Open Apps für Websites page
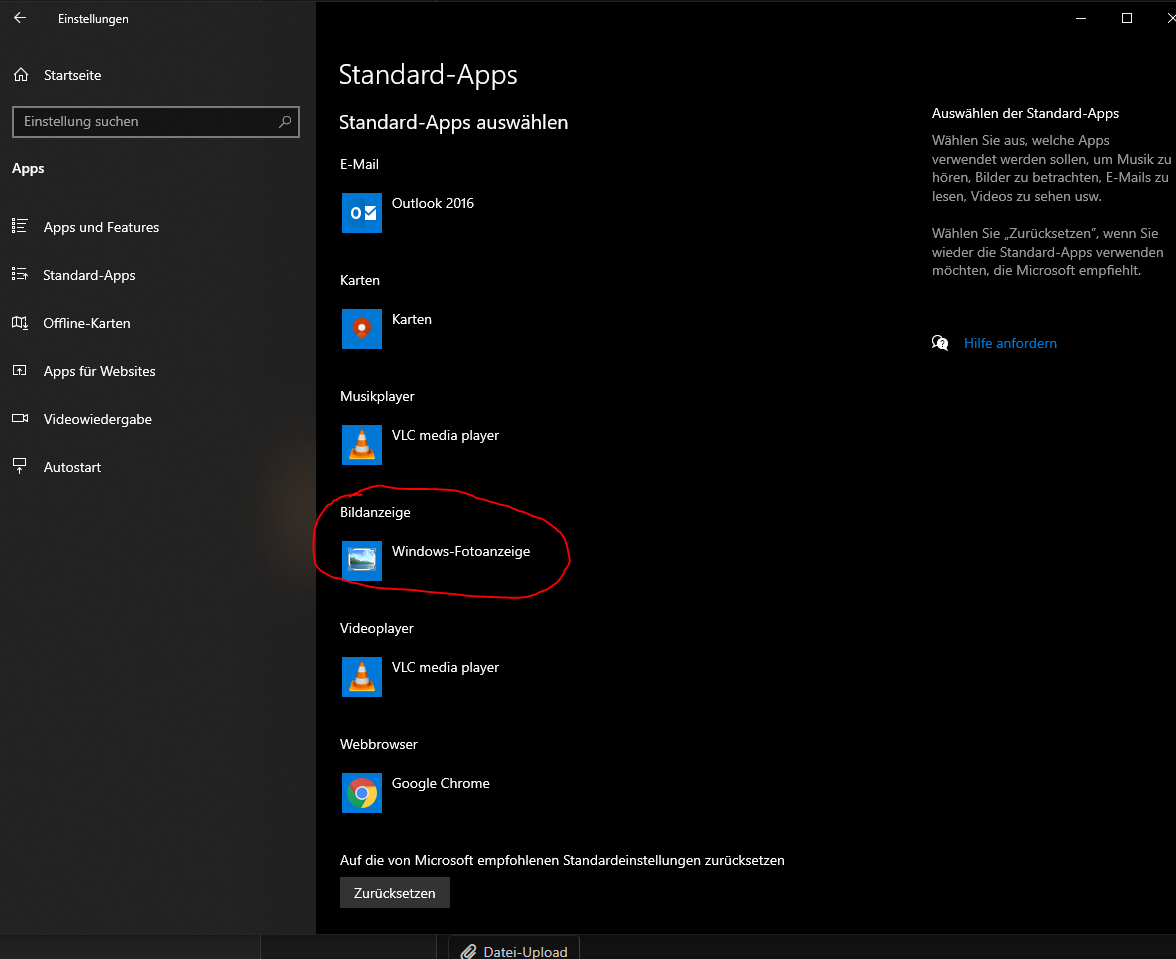This screenshot has height=959, width=1176. pos(100,371)
